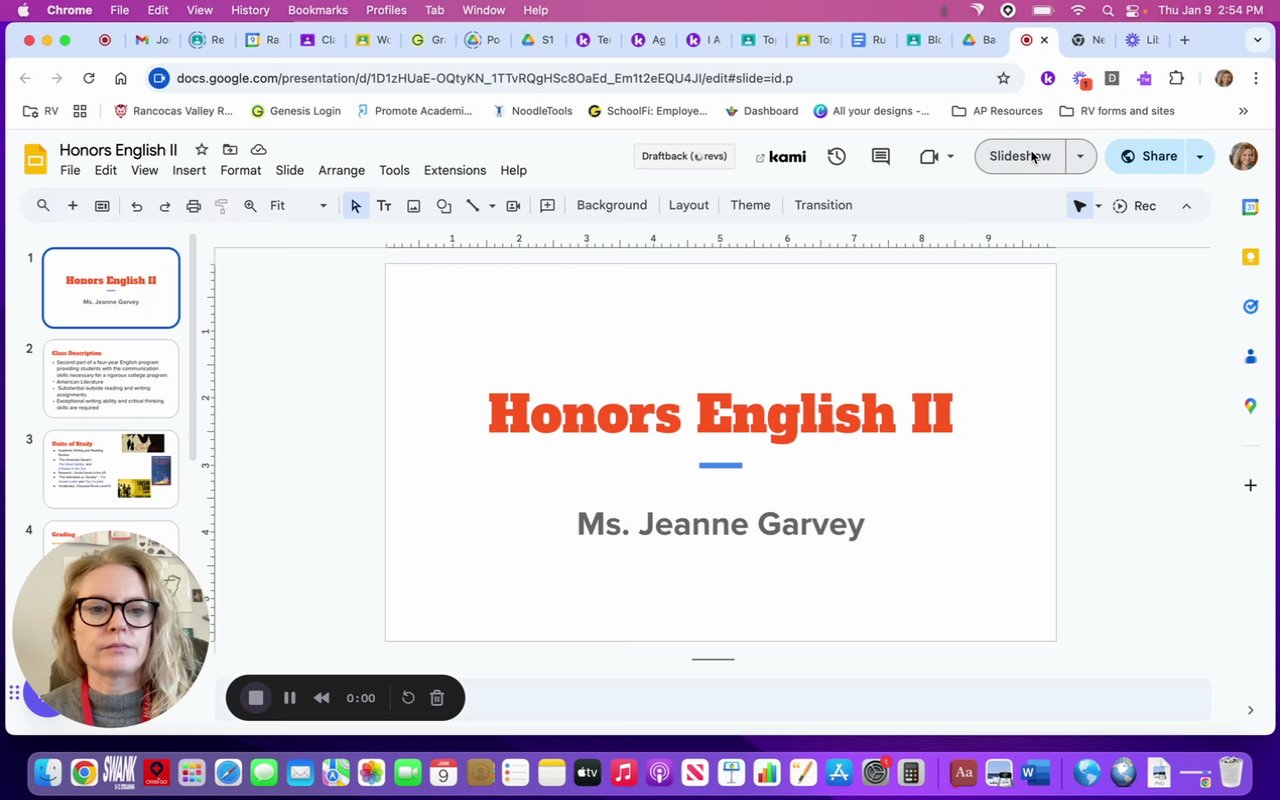Open Google Keep in side panel
Screen dimensions: 1280x800
click(x=1250, y=257)
